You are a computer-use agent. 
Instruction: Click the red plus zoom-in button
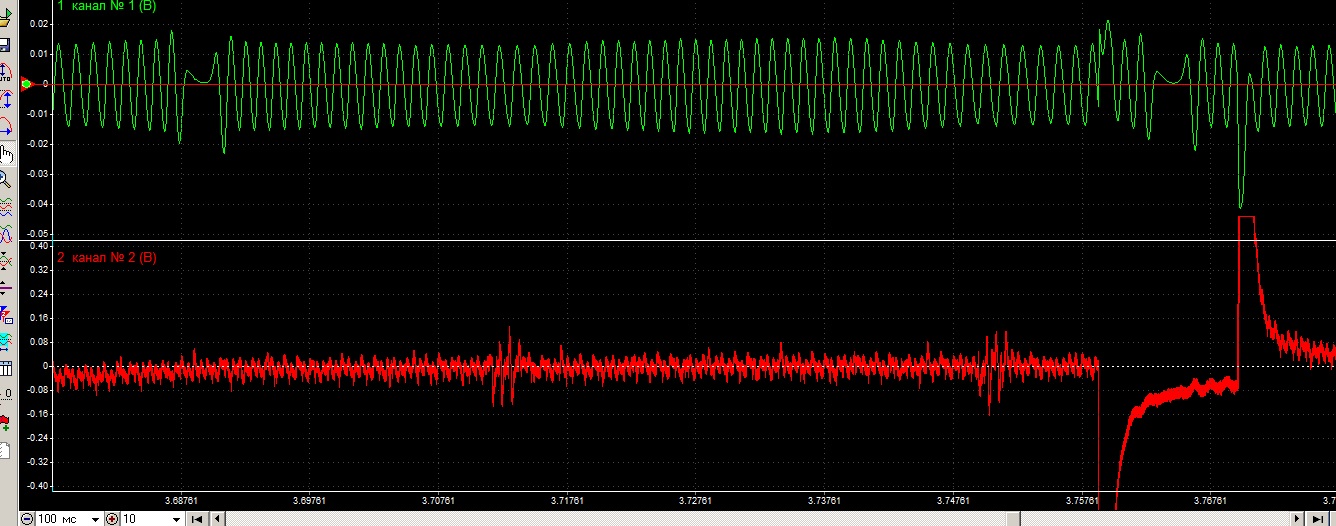pyautogui.click(x=112, y=519)
